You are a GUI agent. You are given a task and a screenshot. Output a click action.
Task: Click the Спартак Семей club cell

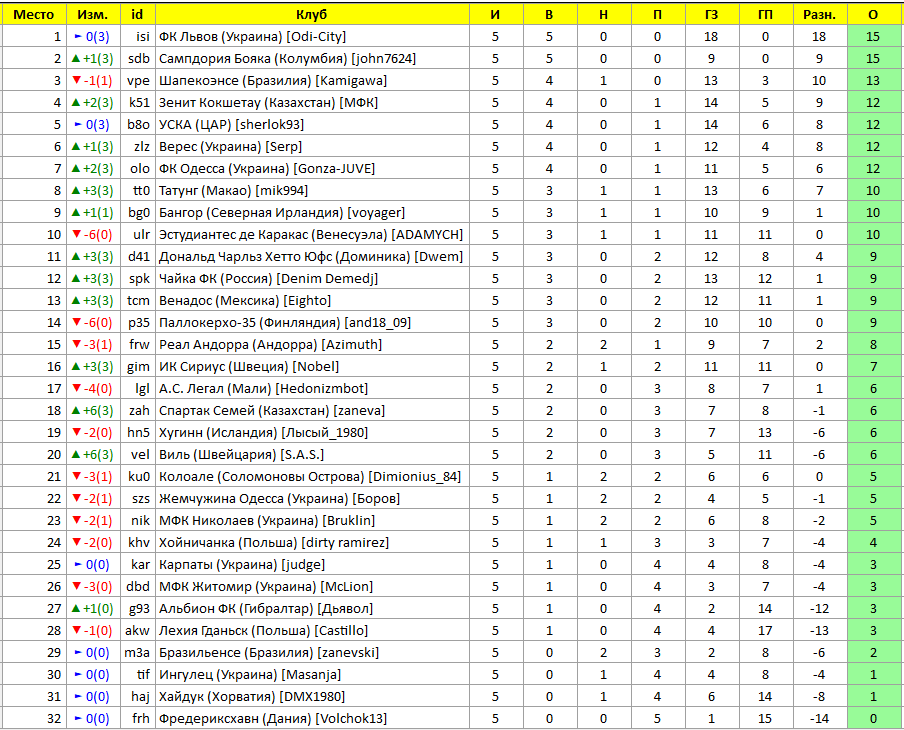[312, 411]
